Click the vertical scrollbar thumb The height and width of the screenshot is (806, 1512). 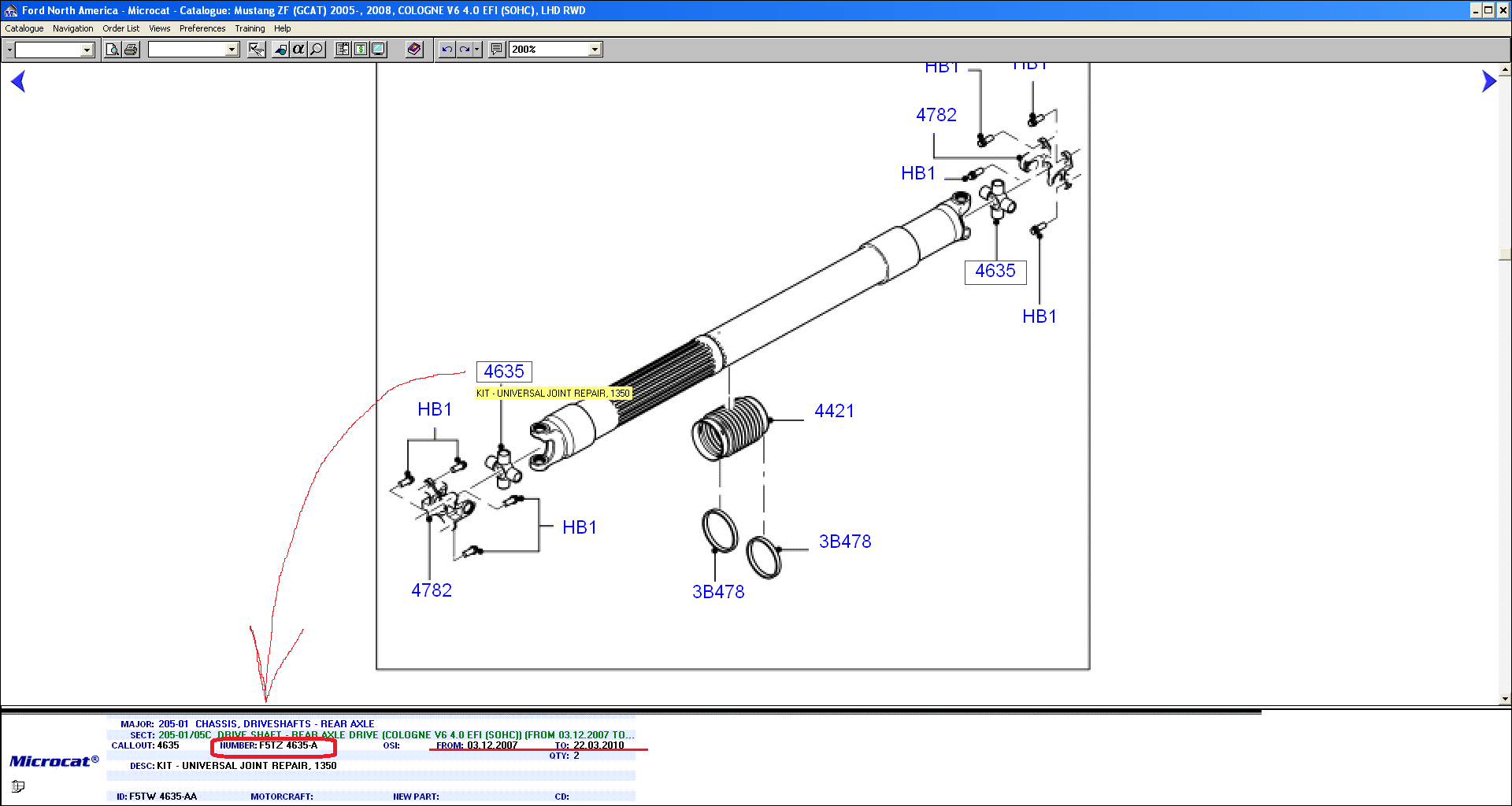(1505, 254)
